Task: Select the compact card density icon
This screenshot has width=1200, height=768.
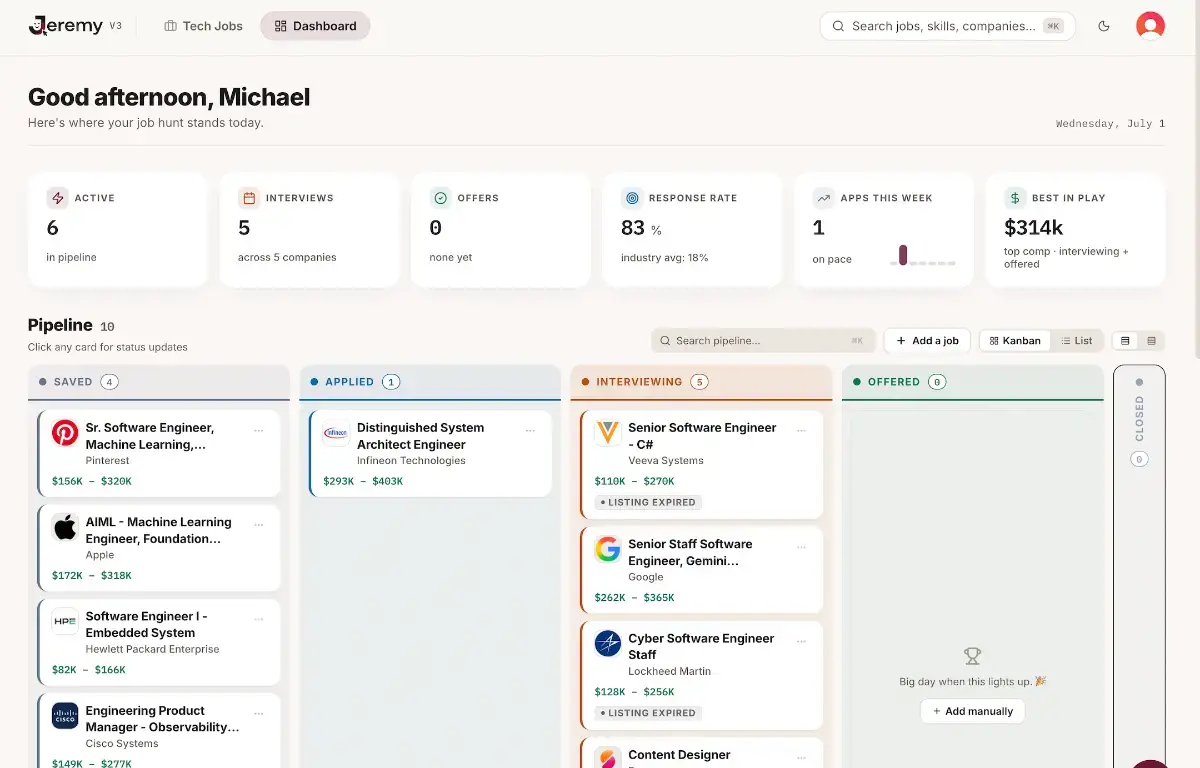Action: (1152, 341)
